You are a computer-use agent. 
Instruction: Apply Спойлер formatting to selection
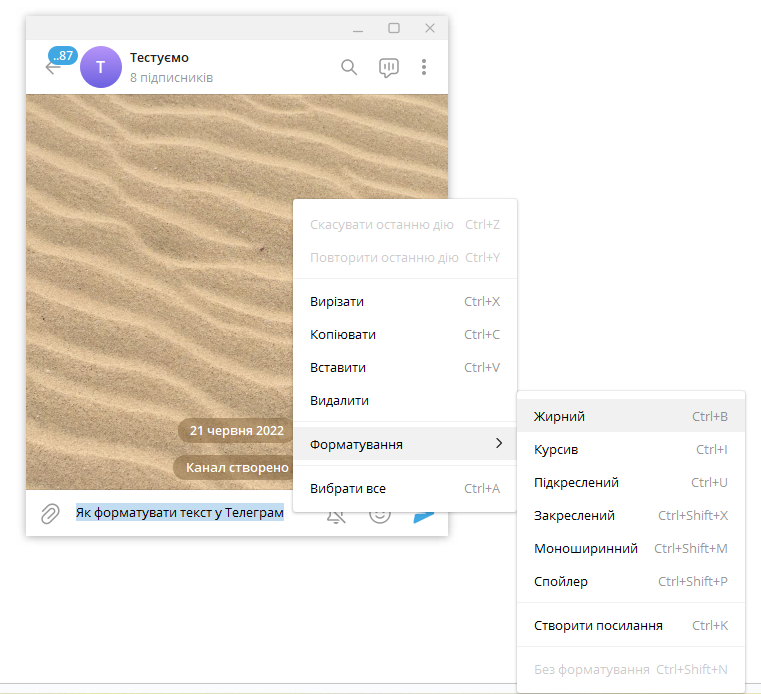click(x=630, y=581)
